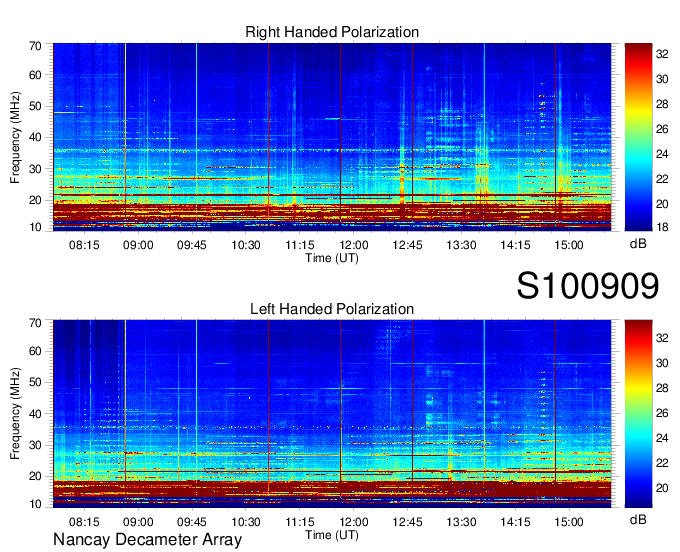Click 13:30 tick under Left Handed plot

tap(461, 522)
